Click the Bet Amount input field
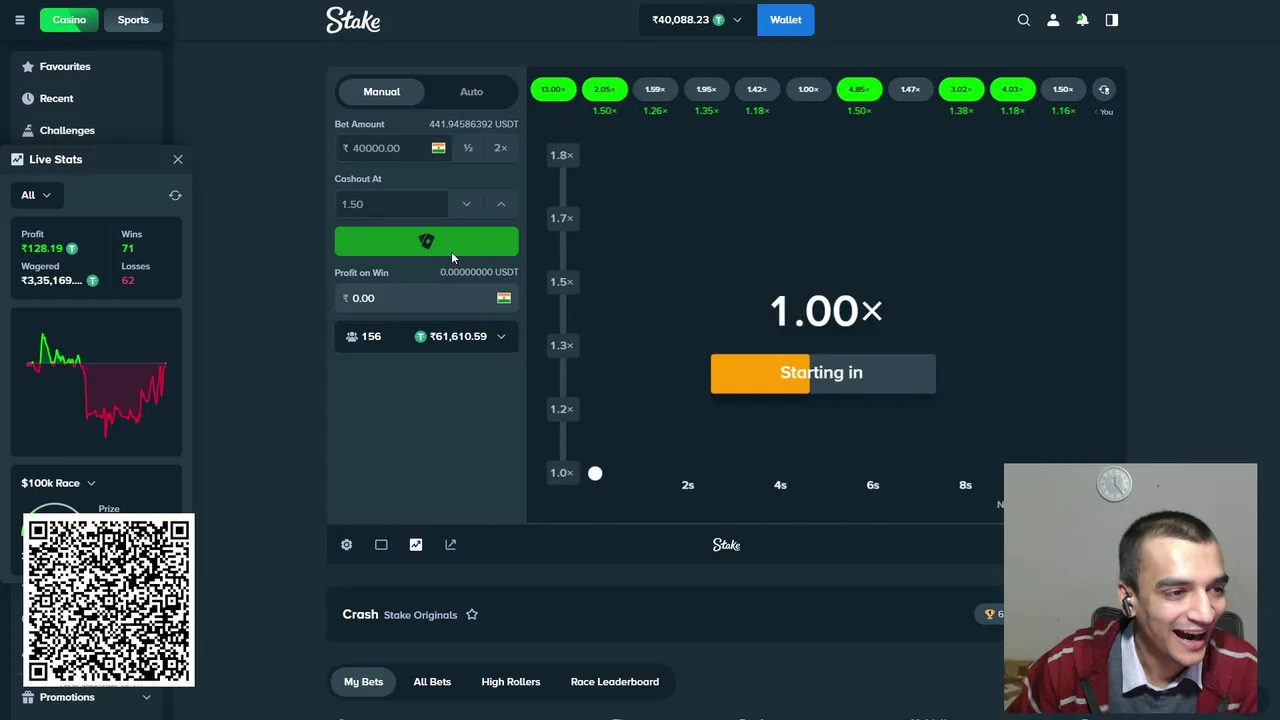 pos(393,148)
